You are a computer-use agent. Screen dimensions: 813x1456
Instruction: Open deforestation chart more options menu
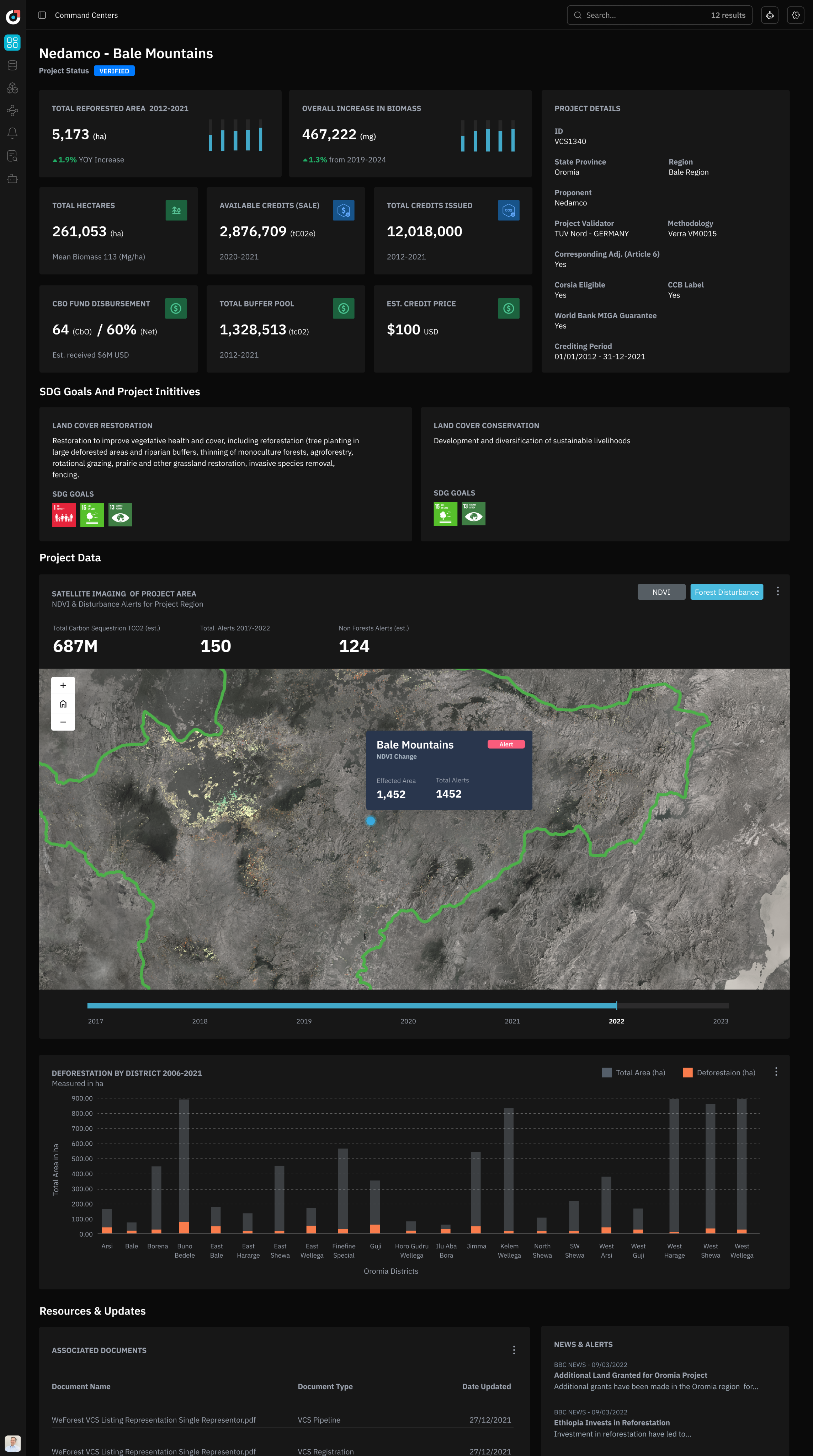click(776, 1072)
